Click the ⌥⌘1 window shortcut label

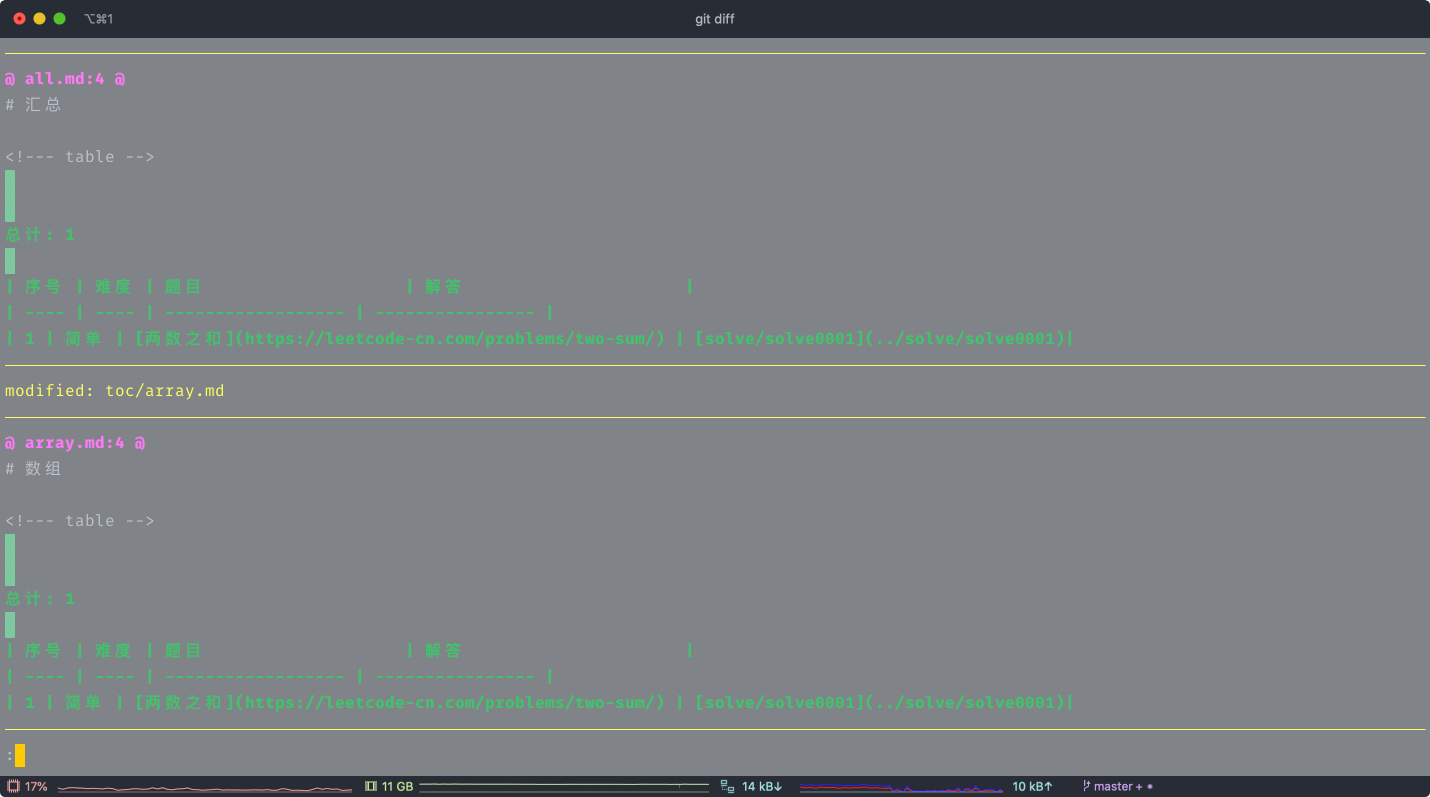click(98, 19)
